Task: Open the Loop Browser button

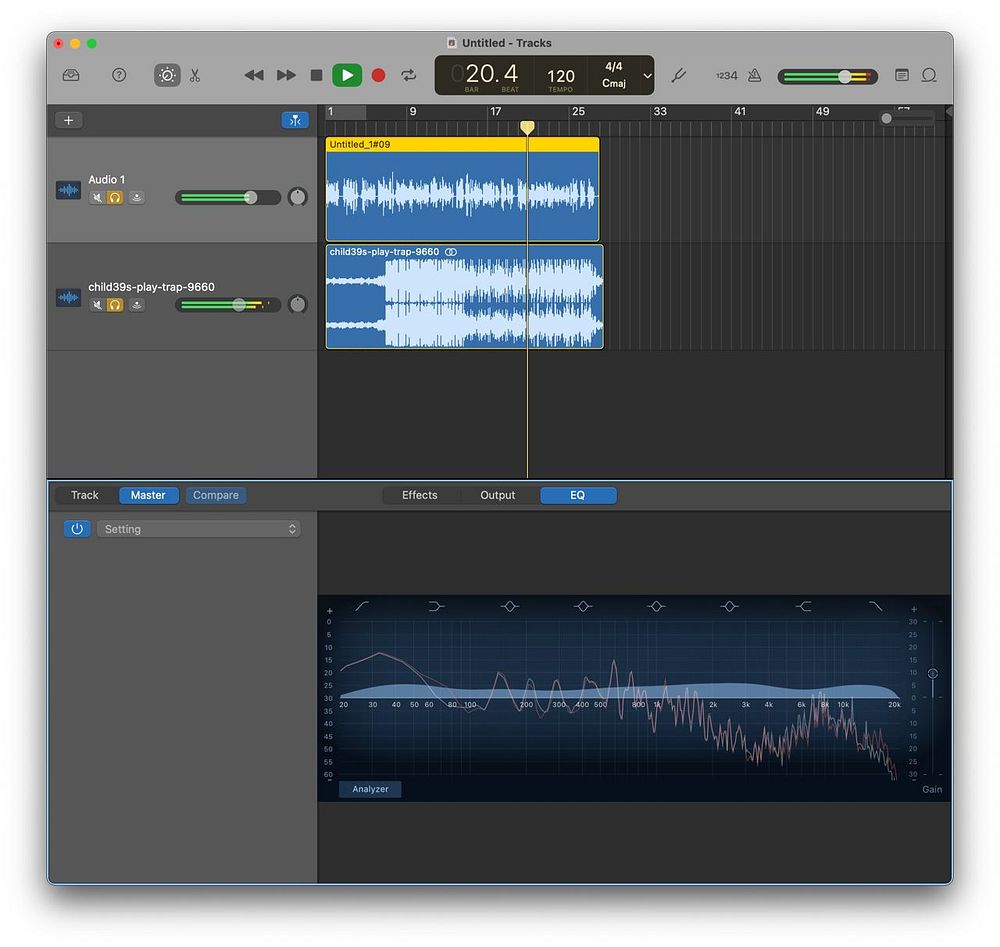Action: point(929,75)
